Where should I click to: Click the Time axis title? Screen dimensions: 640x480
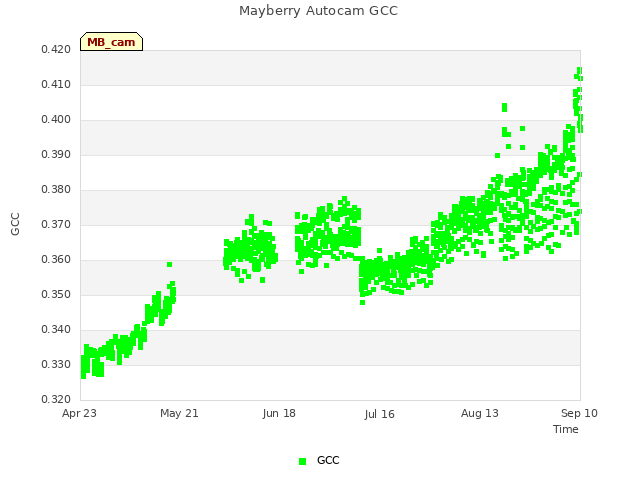click(x=566, y=429)
